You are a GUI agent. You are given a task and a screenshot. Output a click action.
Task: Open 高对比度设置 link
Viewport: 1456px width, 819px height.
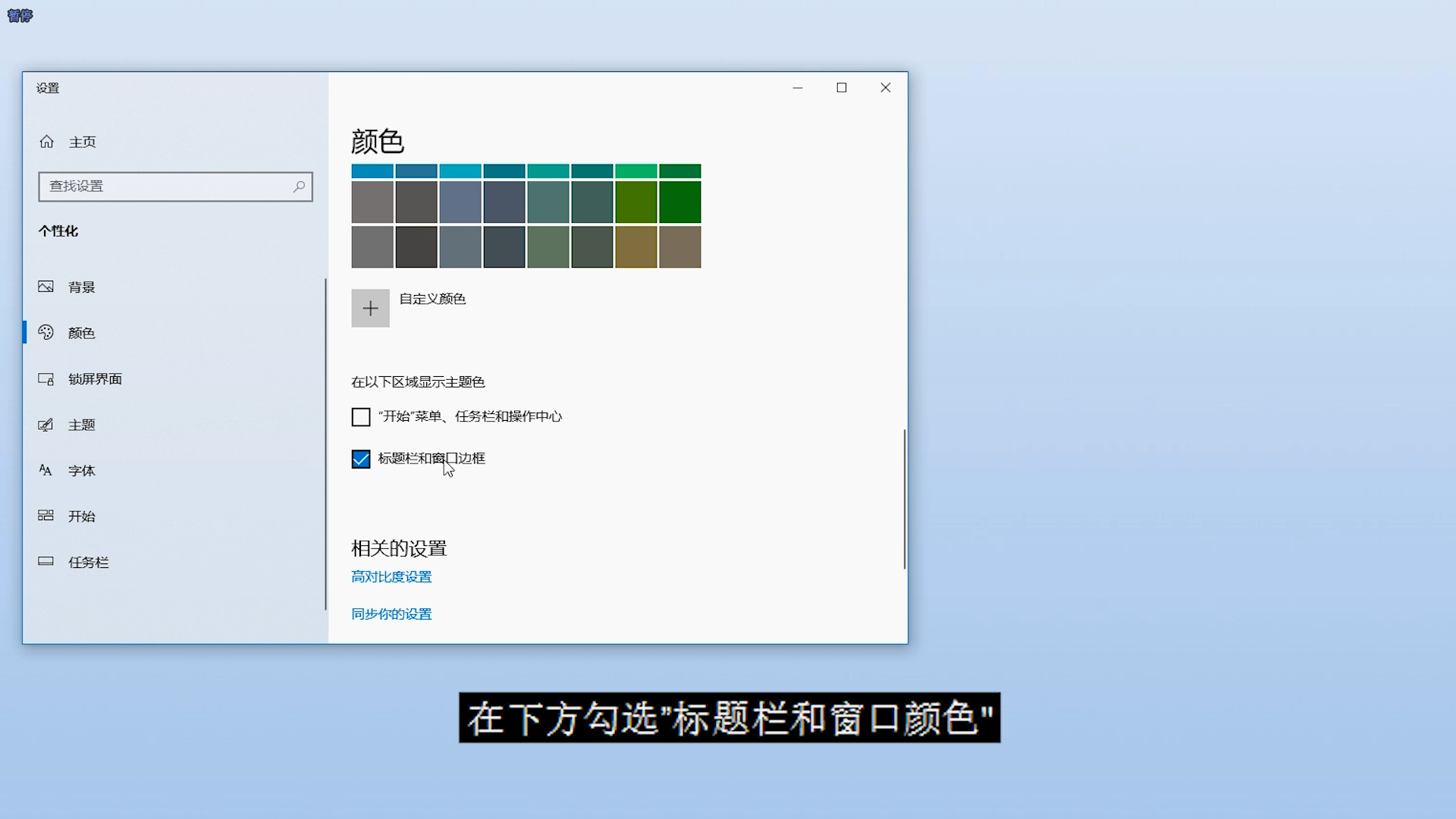click(x=391, y=577)
